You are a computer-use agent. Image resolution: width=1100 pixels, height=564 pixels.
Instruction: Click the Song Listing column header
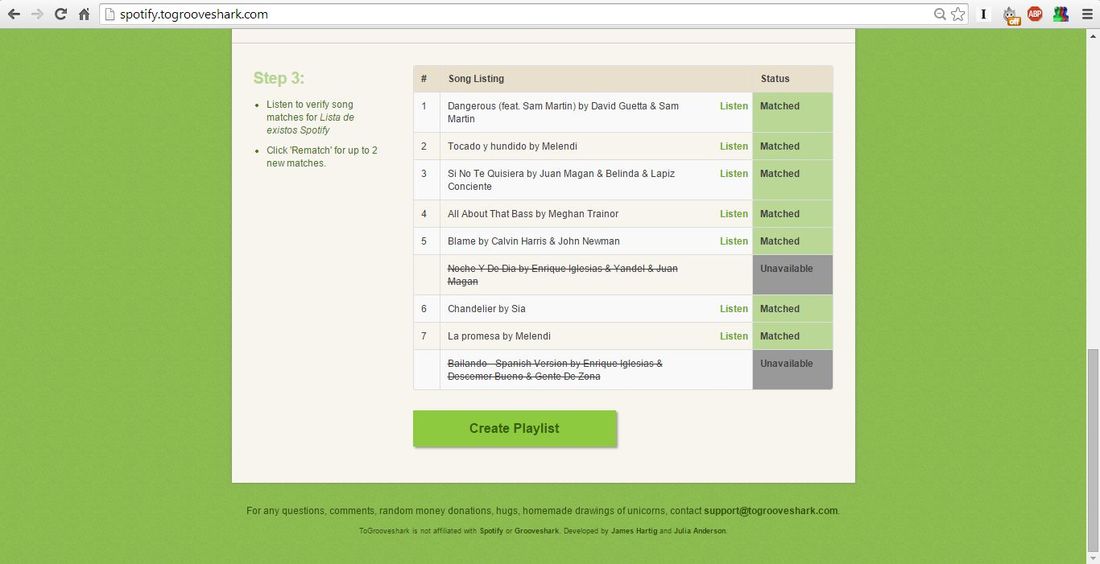[476, 79]
